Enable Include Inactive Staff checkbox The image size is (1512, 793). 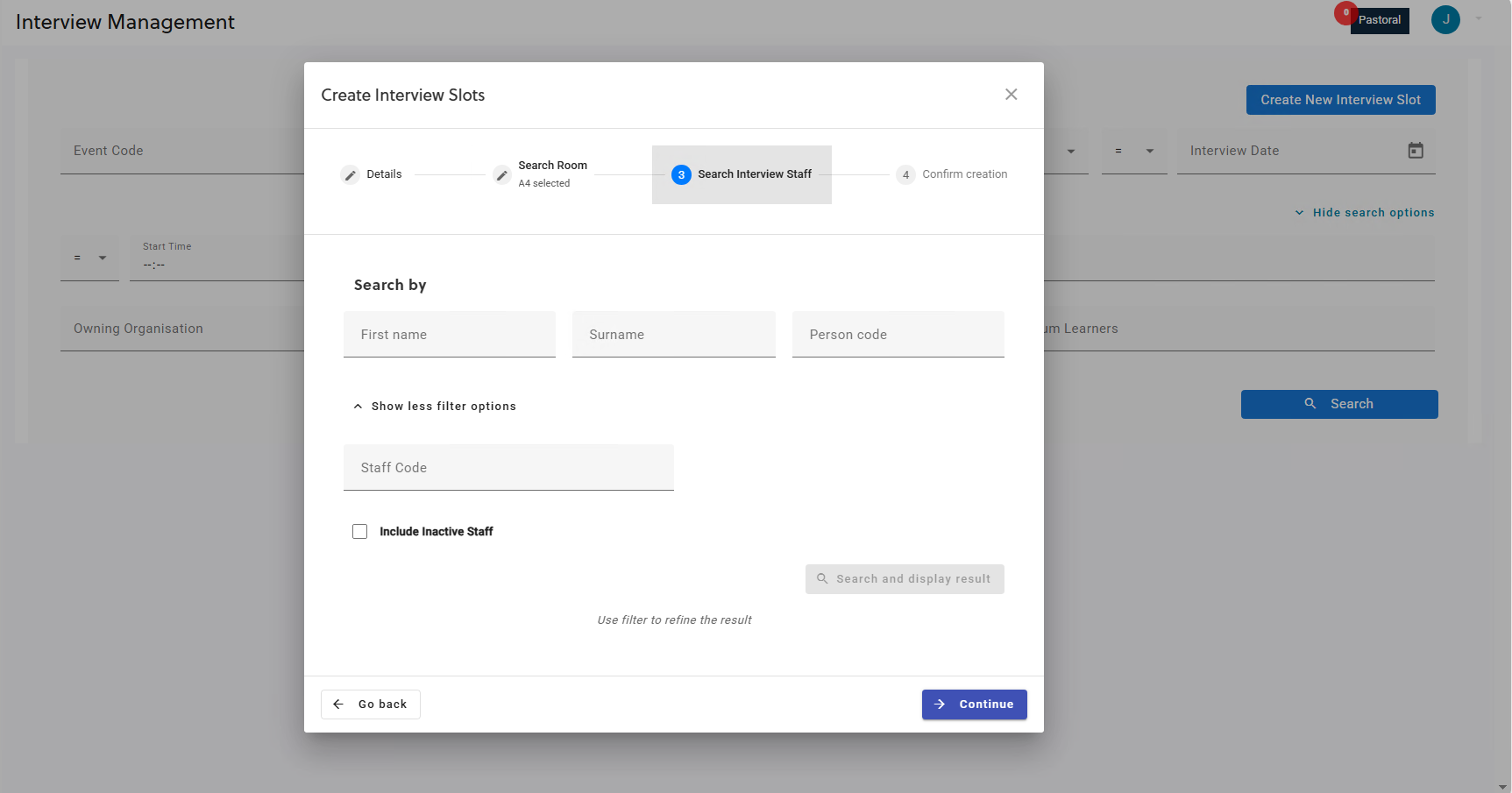click(x=360, y=532)
